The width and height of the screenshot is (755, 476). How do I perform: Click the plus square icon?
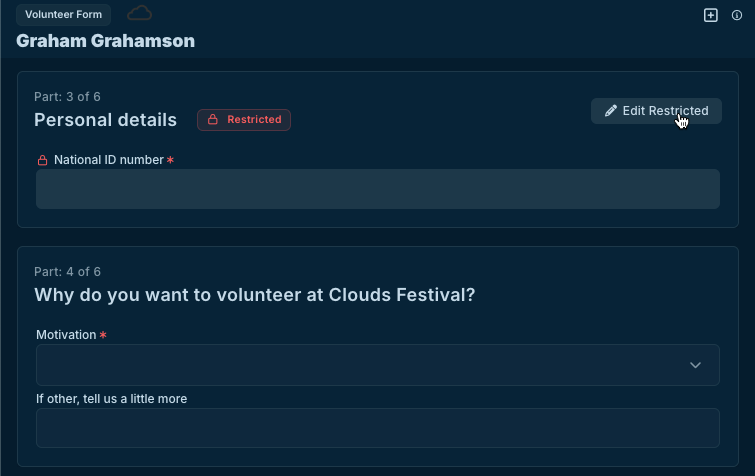point(711,15)
